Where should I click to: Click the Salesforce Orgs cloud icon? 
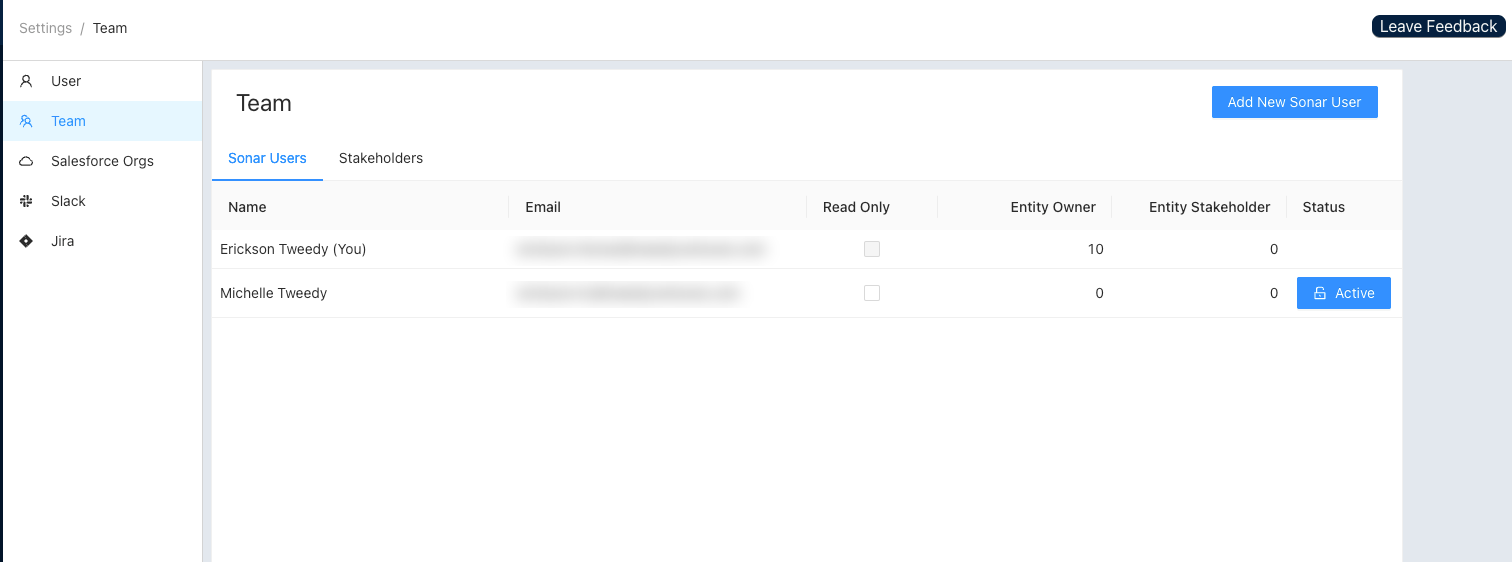[26, 161]
